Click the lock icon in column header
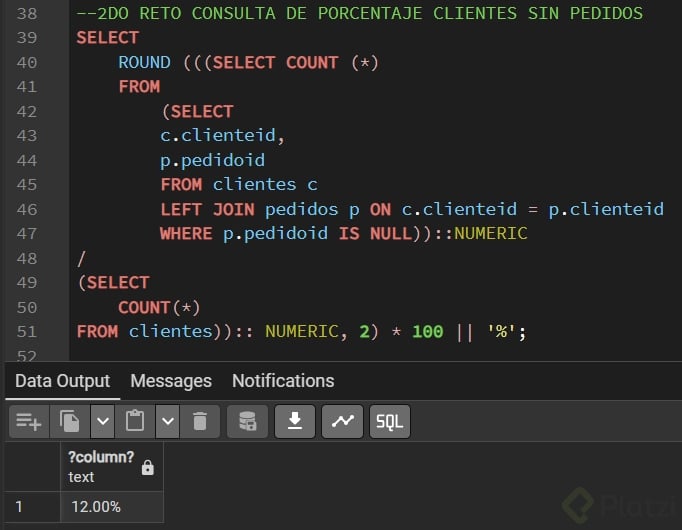Screen dimensions: 682x530 pos(148,467)
